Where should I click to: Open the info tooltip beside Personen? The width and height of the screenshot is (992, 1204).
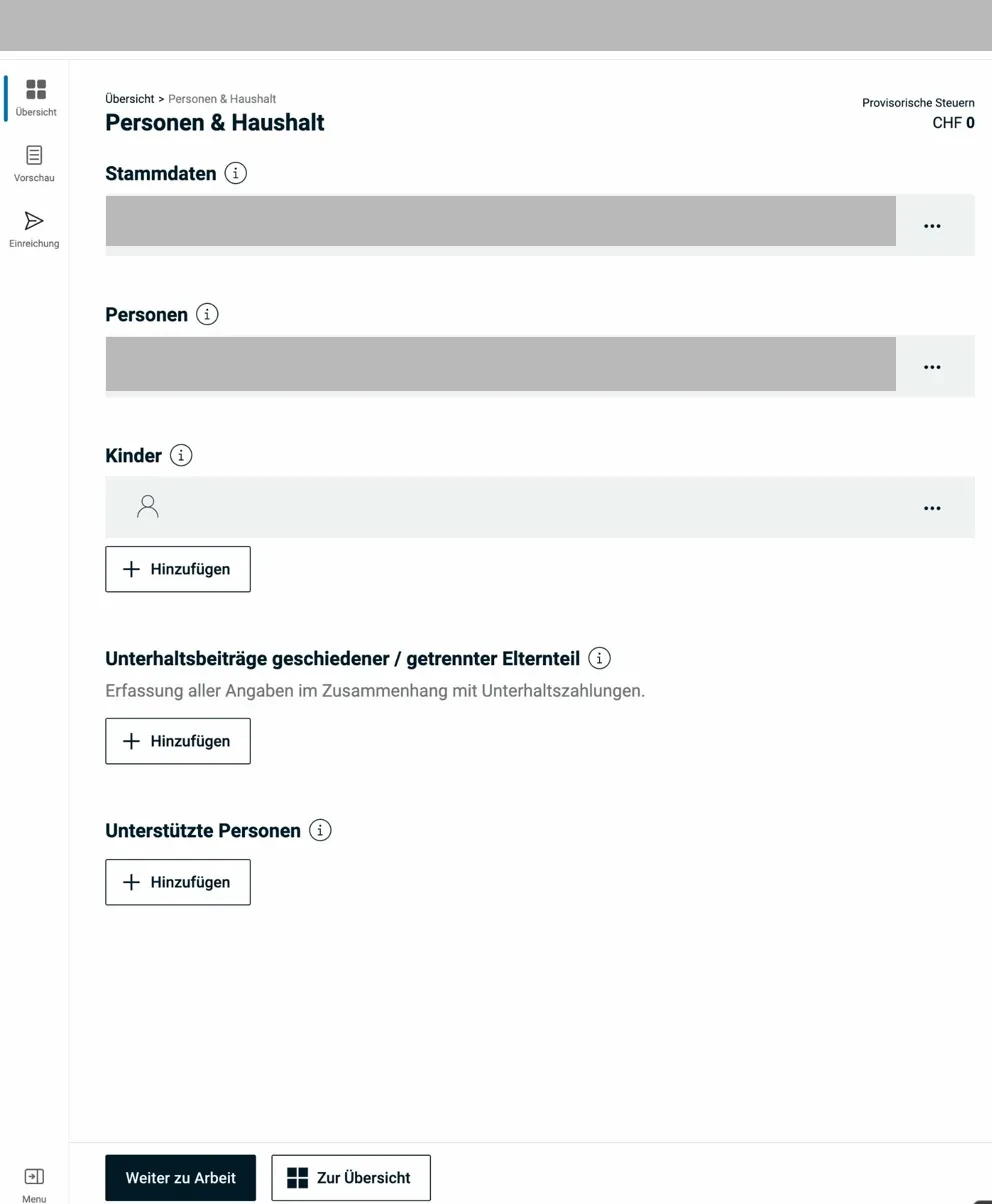[207, 313]
